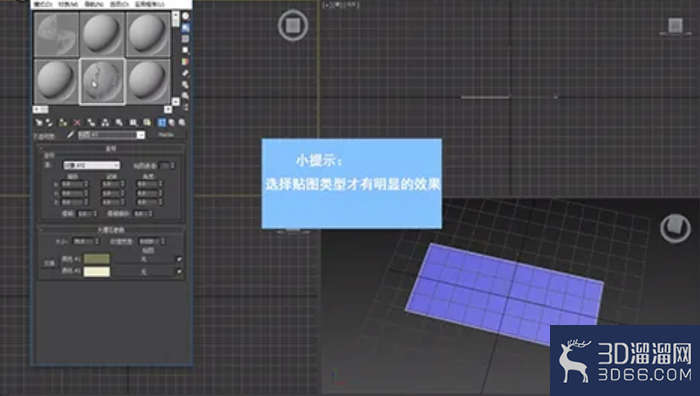The image size is (700, 396).
Task: Click the Sample UV Tiling icon
Action: coord(185,50)
